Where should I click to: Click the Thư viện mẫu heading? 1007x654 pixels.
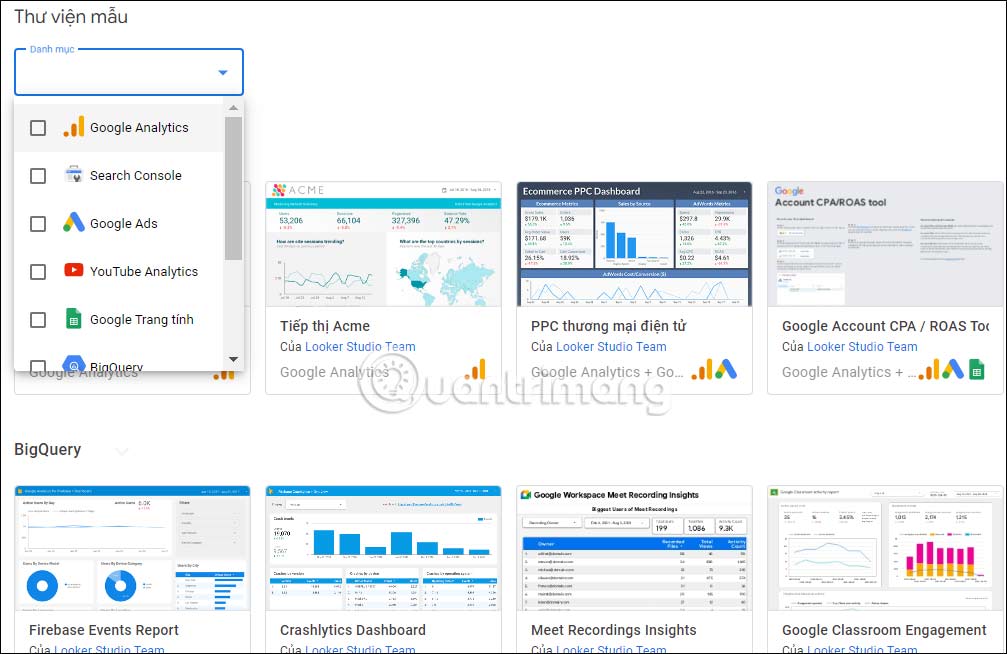71,17
